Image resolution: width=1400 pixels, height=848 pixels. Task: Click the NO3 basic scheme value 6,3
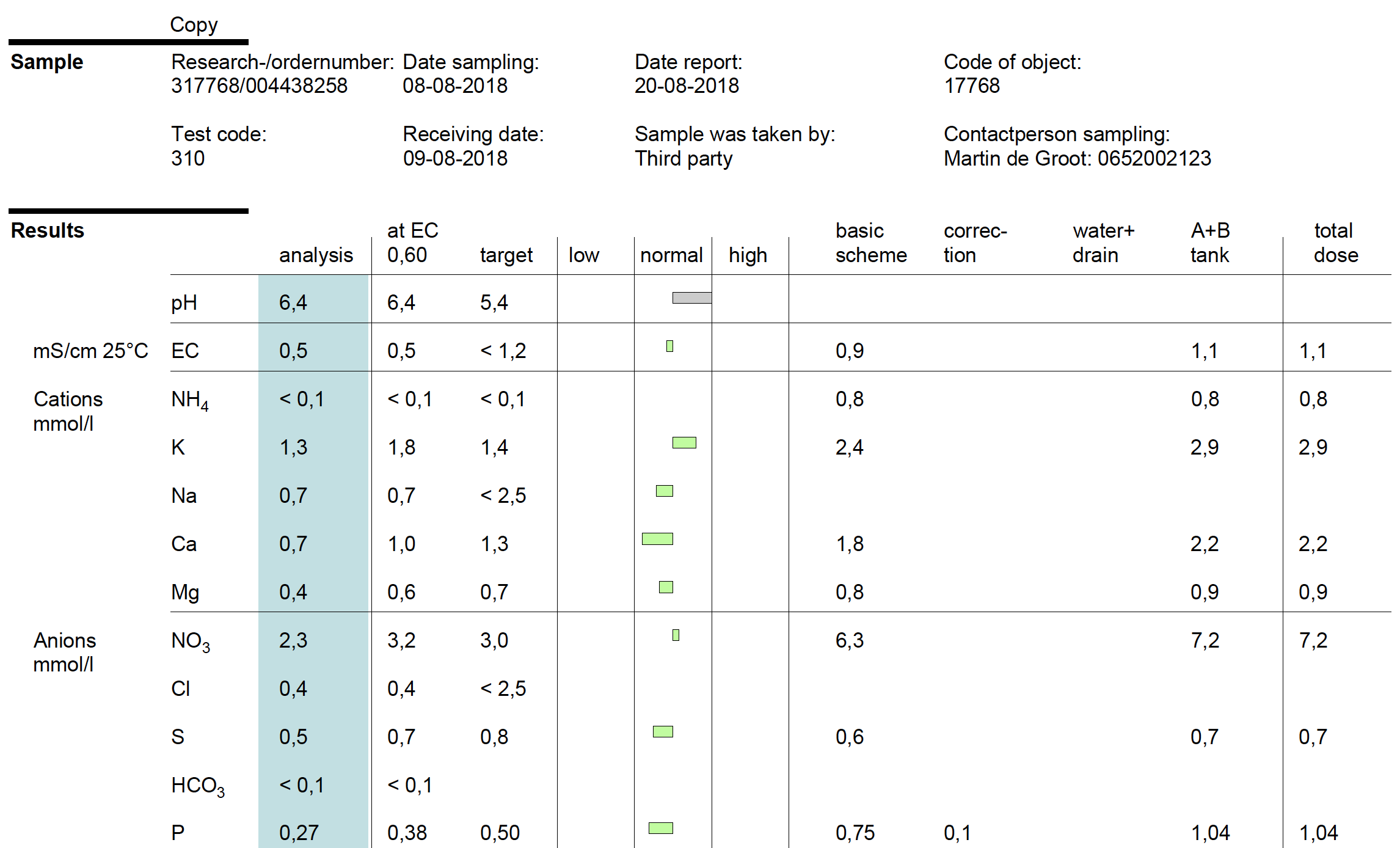850,641
